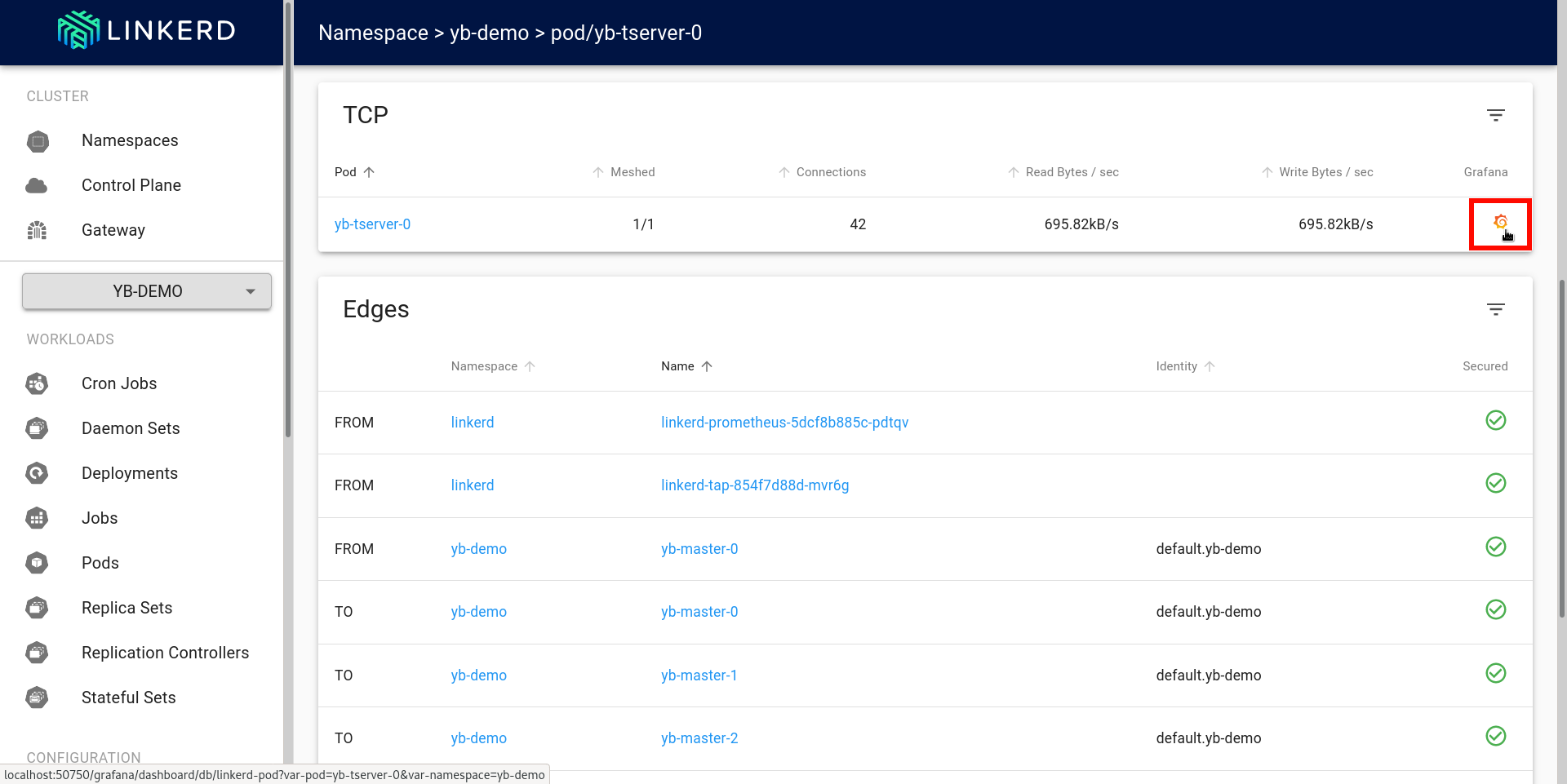Open the TCP table filter icon
Screen dimensions: 1567x784
(x=1495, y=115)
